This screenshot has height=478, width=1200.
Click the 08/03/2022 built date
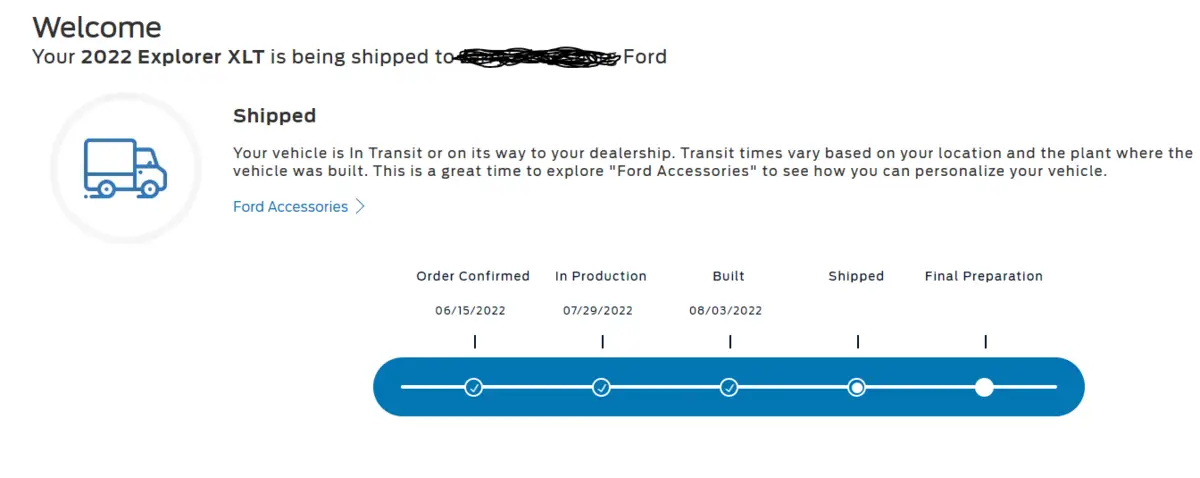pyautogui.click(x=726, y=311)
